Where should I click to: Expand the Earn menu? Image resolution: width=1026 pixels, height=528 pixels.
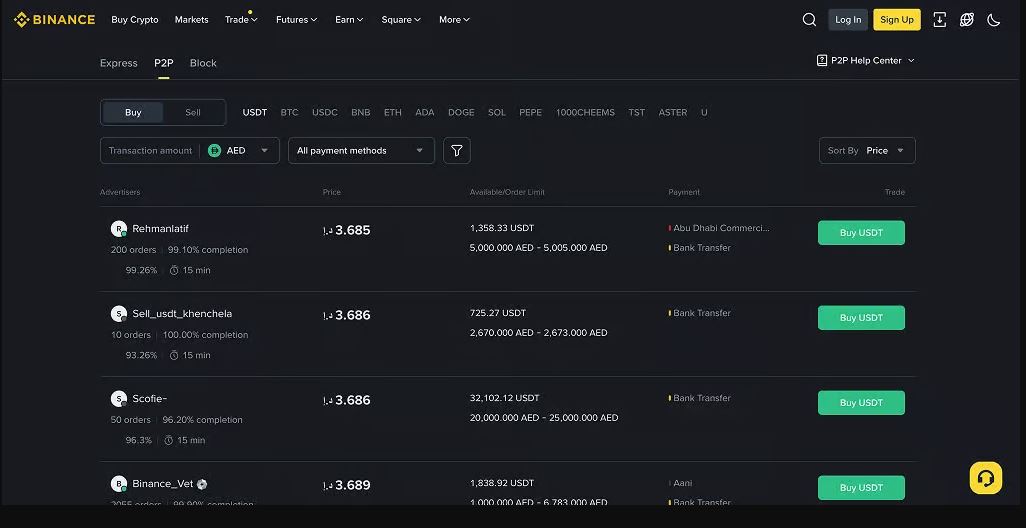pos(349,20)
